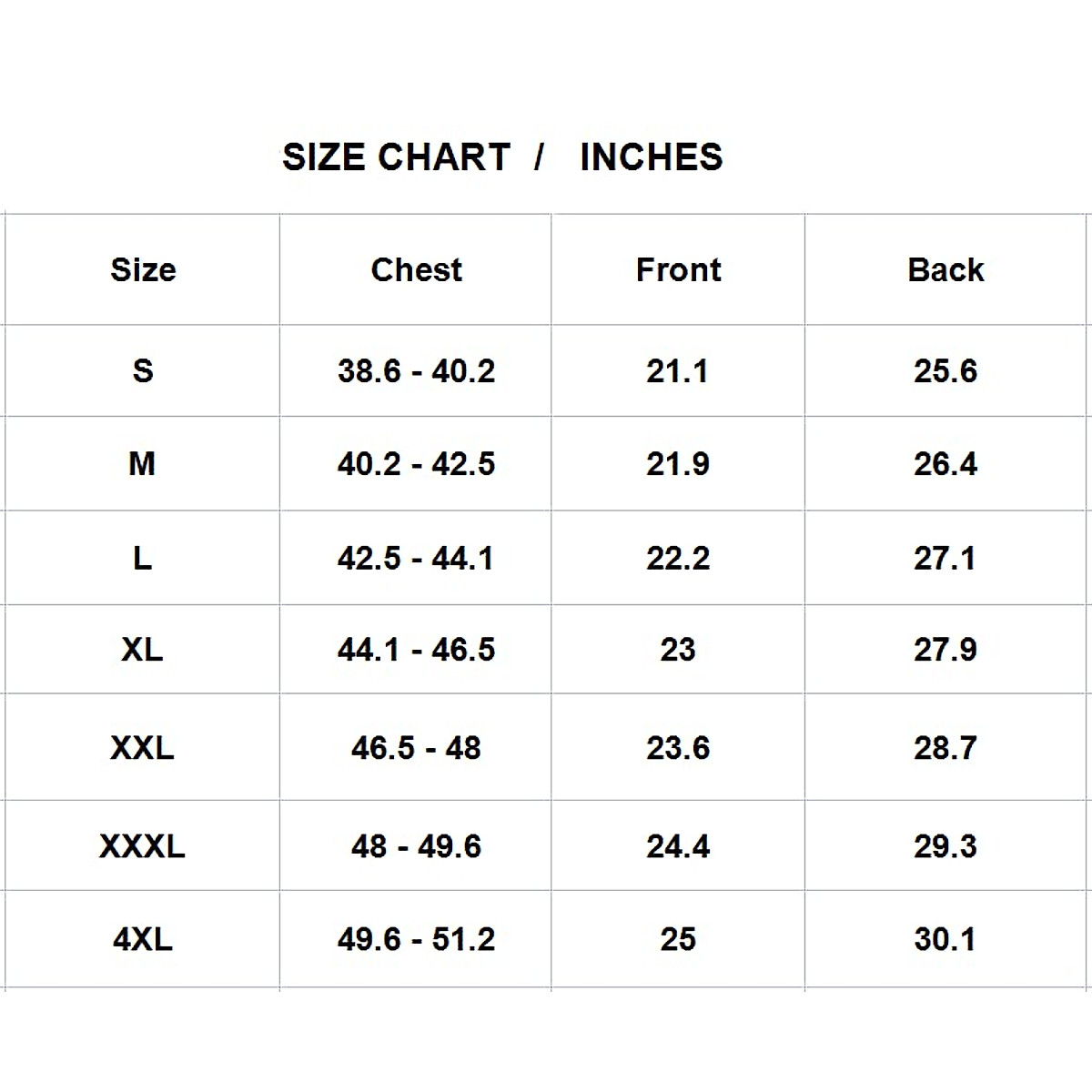Select front measurement 21.9

tap(678, 464)
